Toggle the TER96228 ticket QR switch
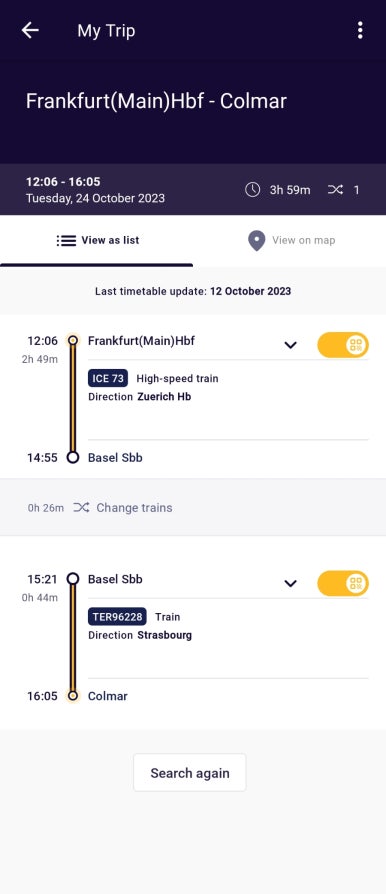The image size is (386, 894). [343, 583]
